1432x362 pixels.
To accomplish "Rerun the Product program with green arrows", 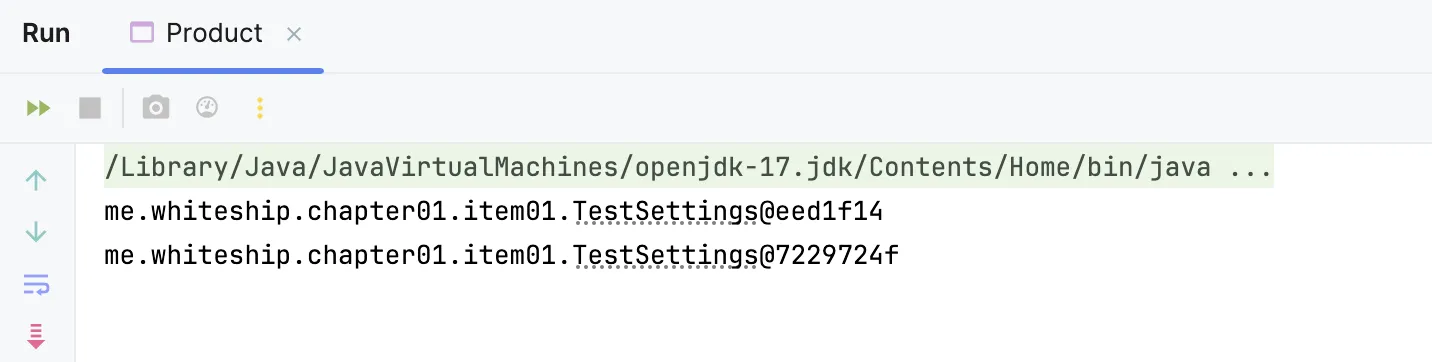I will pyautogui.click(x=38, y=108).
